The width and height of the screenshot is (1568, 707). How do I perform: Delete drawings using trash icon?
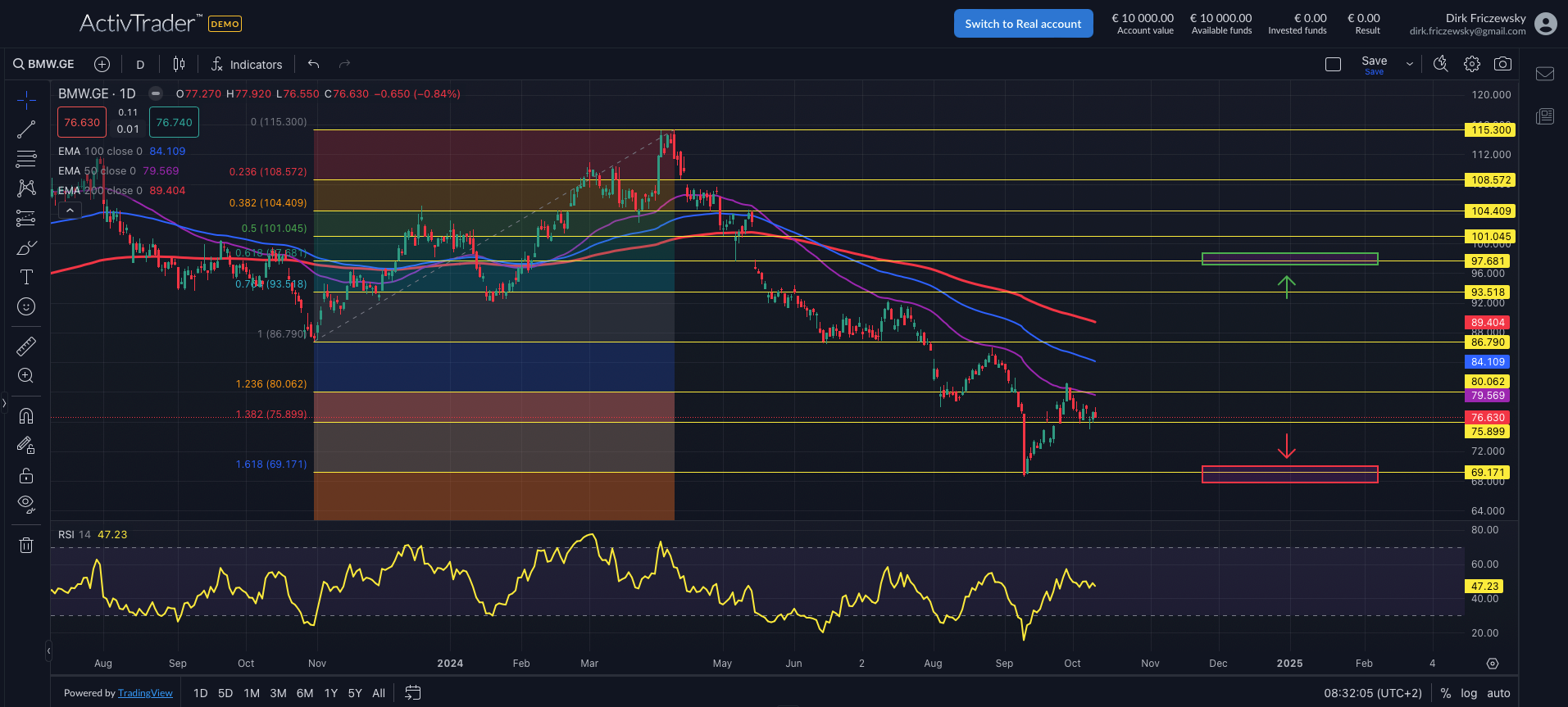coord(26,545)
